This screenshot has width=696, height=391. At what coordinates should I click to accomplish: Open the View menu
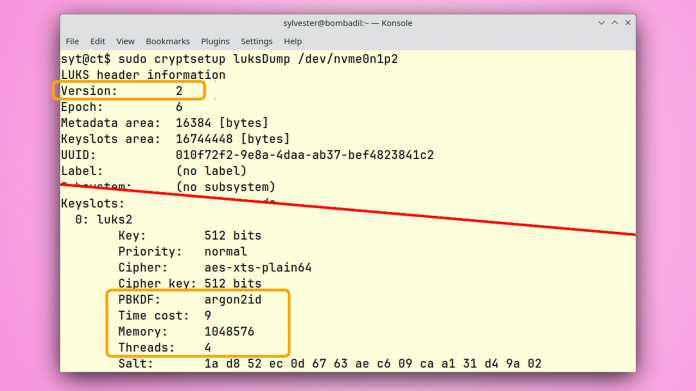tap(125, 41)
